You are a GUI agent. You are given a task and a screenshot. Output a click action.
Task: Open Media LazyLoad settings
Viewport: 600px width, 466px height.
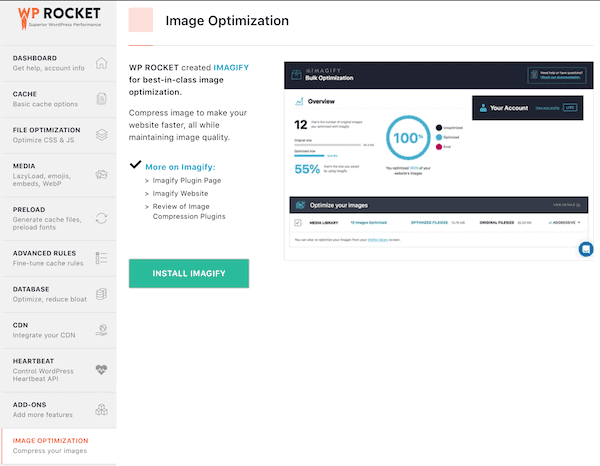[59, 175]
